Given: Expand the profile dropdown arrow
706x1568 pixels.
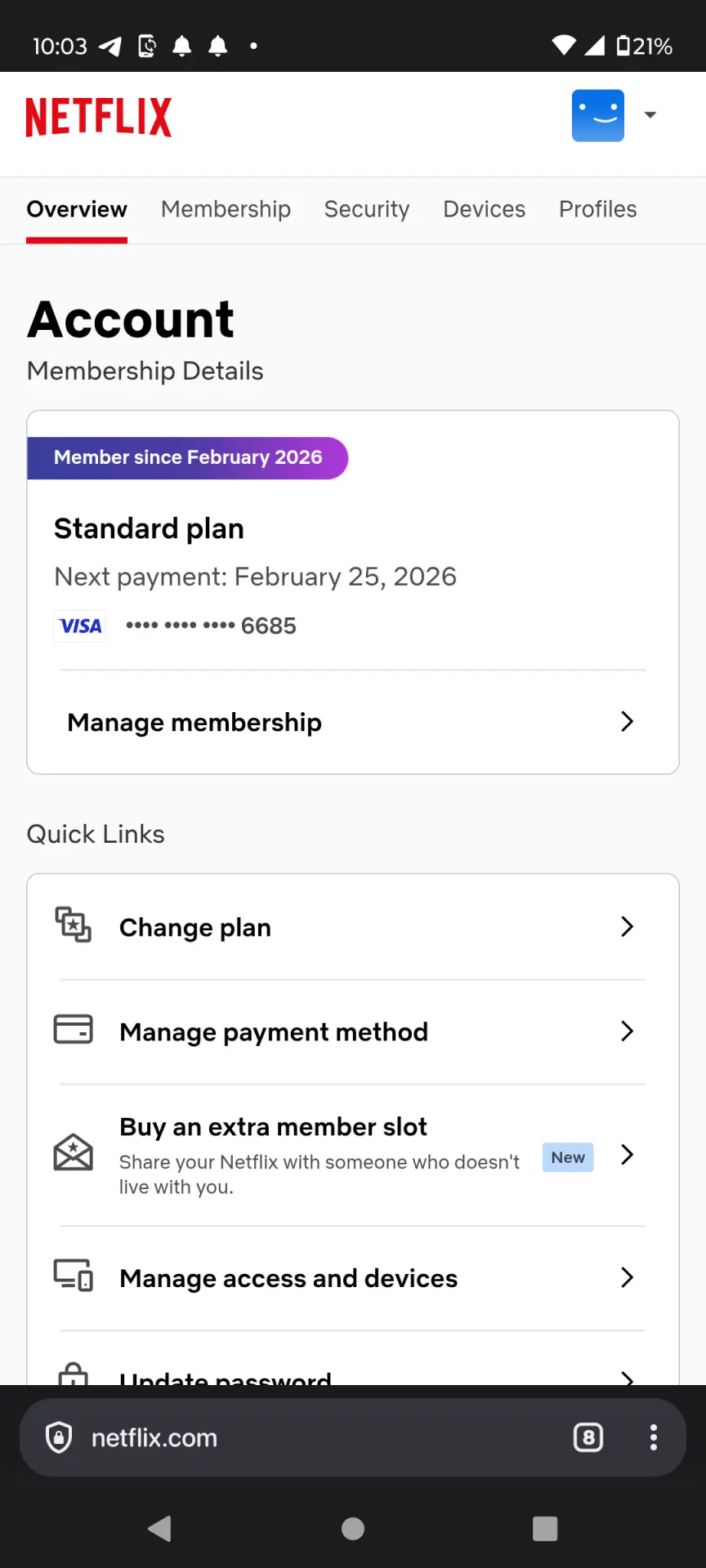Looking at the screenshot, I should (650, 115).
